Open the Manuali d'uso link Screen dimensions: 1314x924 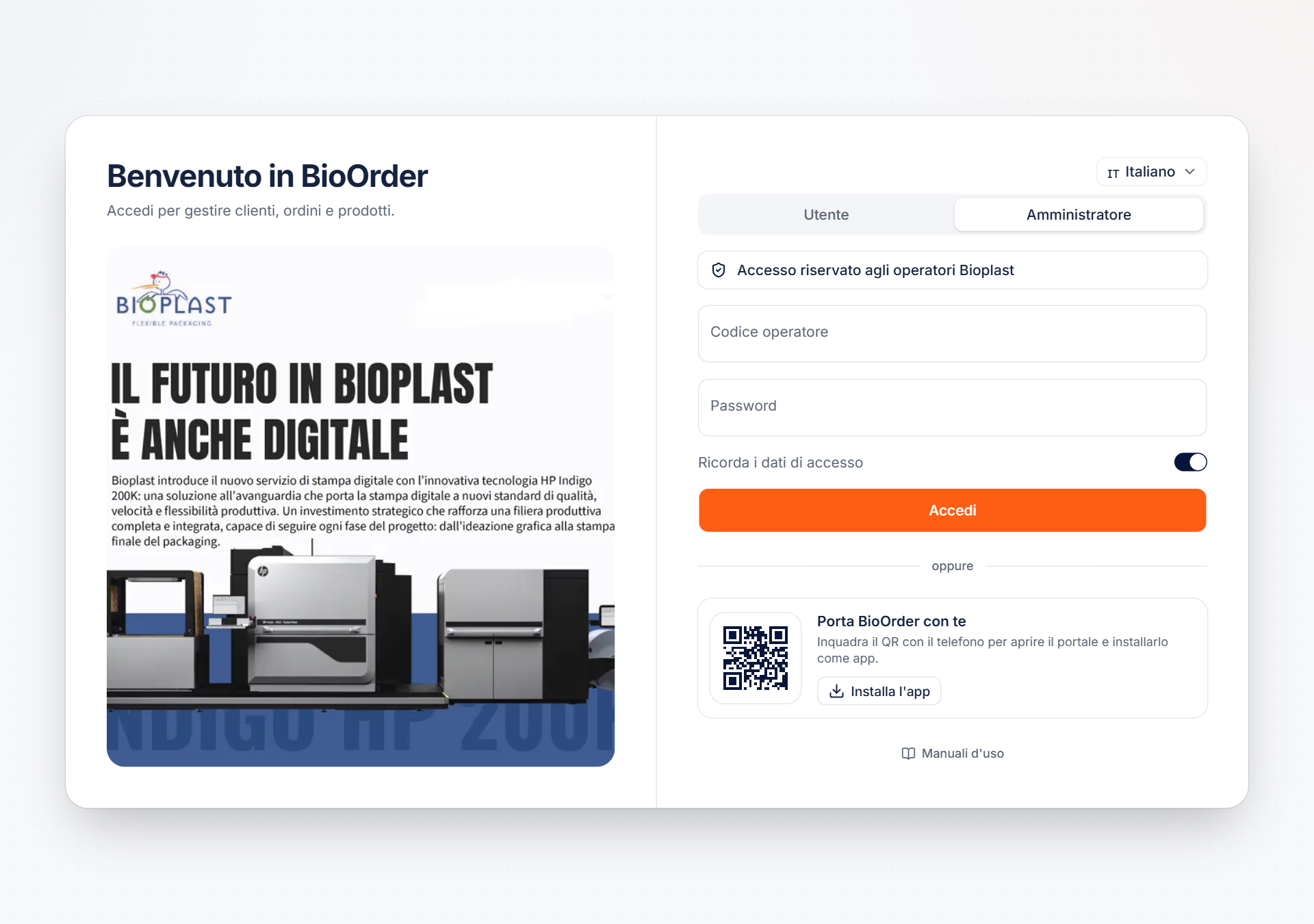coord(952,754)
